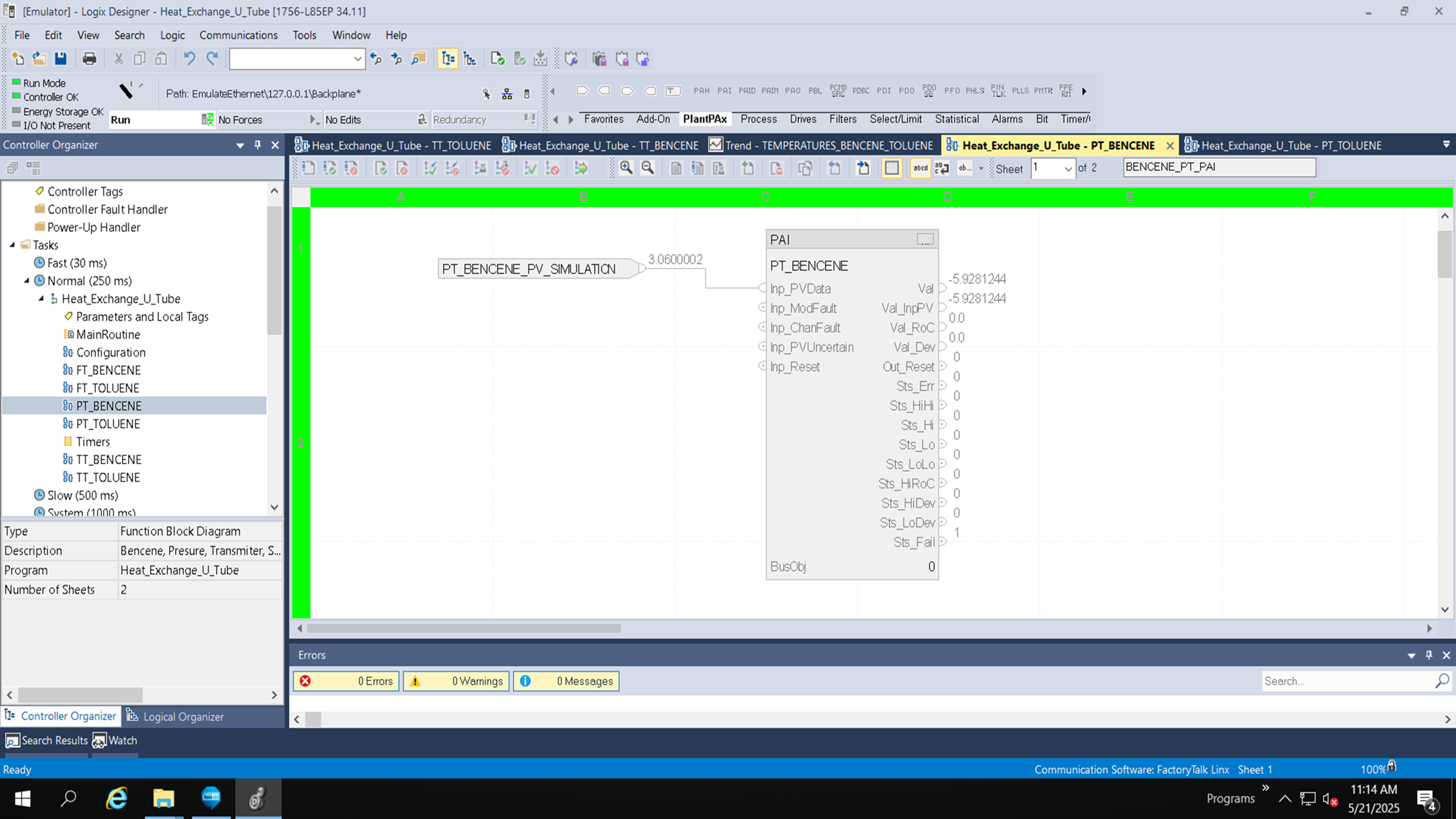Click the sheet name field BENCENE_PT_PAI
Screen dimensions: 1456x819
tap(1219, 167)
